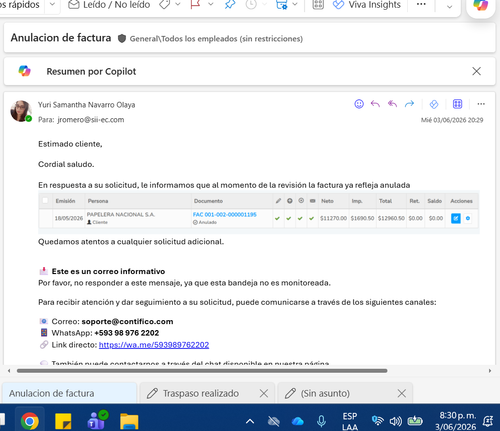500x431 pixels.
Task: Click the rápidos quick steps button
Action: (20, 5)
